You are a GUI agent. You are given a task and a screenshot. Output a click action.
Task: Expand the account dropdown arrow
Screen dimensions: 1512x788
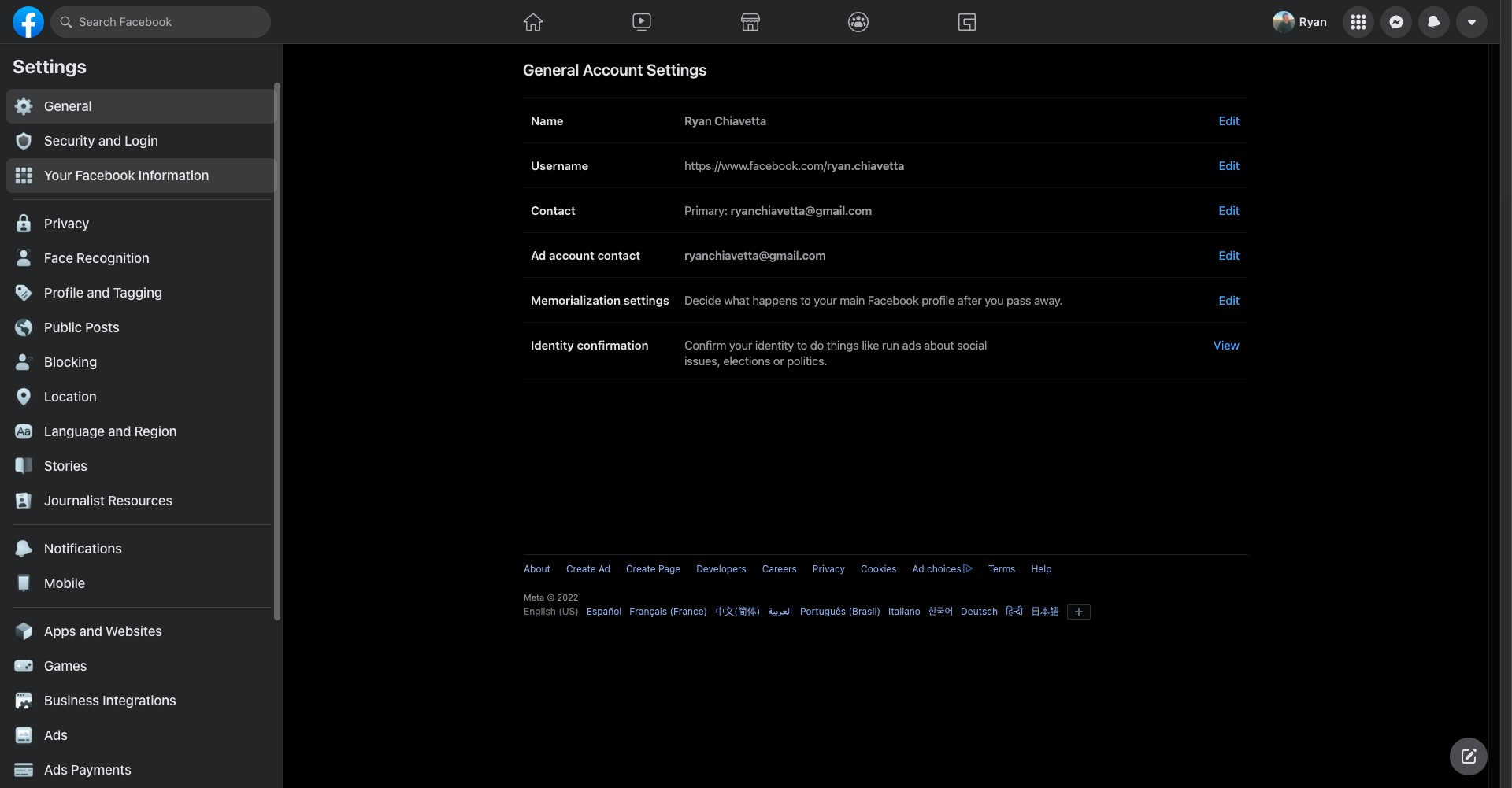point(1472,22)
